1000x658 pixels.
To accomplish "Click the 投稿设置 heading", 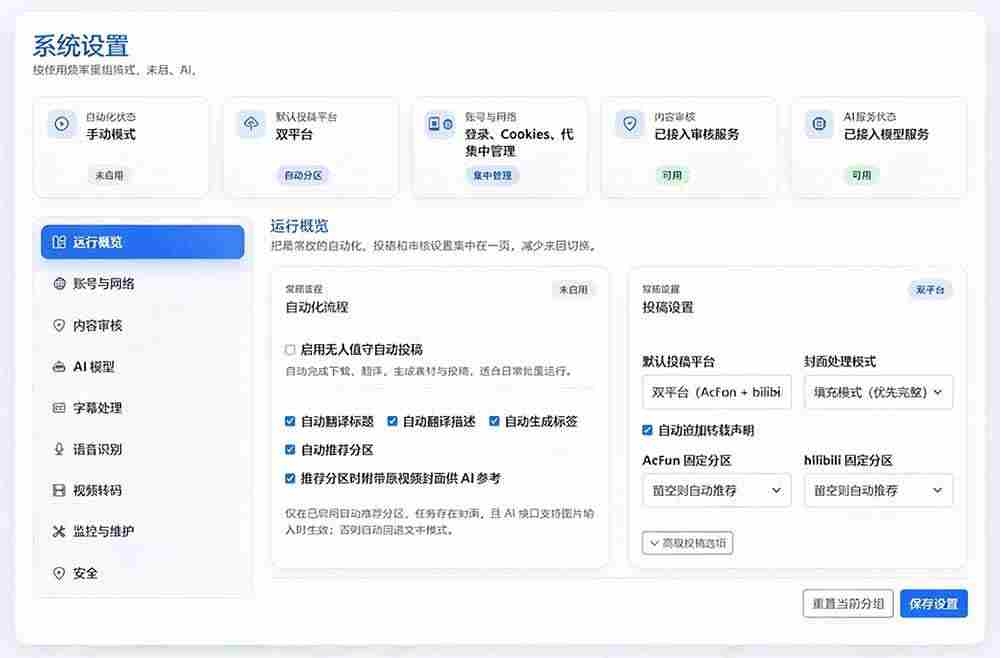I will pyautogui.click(x=668, y=307).
